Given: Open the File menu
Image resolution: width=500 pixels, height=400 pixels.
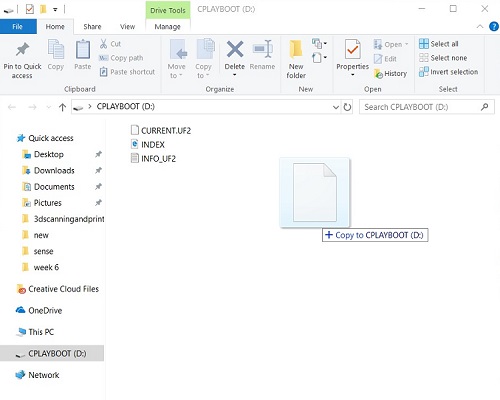Looking at the screenshot, I should pos(18,27).
